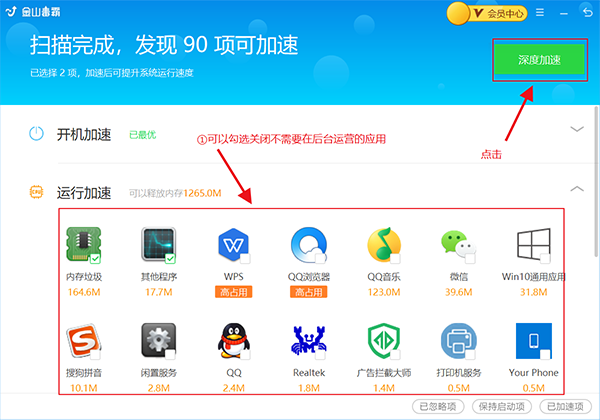
Task: Select the Win10通用应用 Windows icon
Action: [x=533, y=245]
